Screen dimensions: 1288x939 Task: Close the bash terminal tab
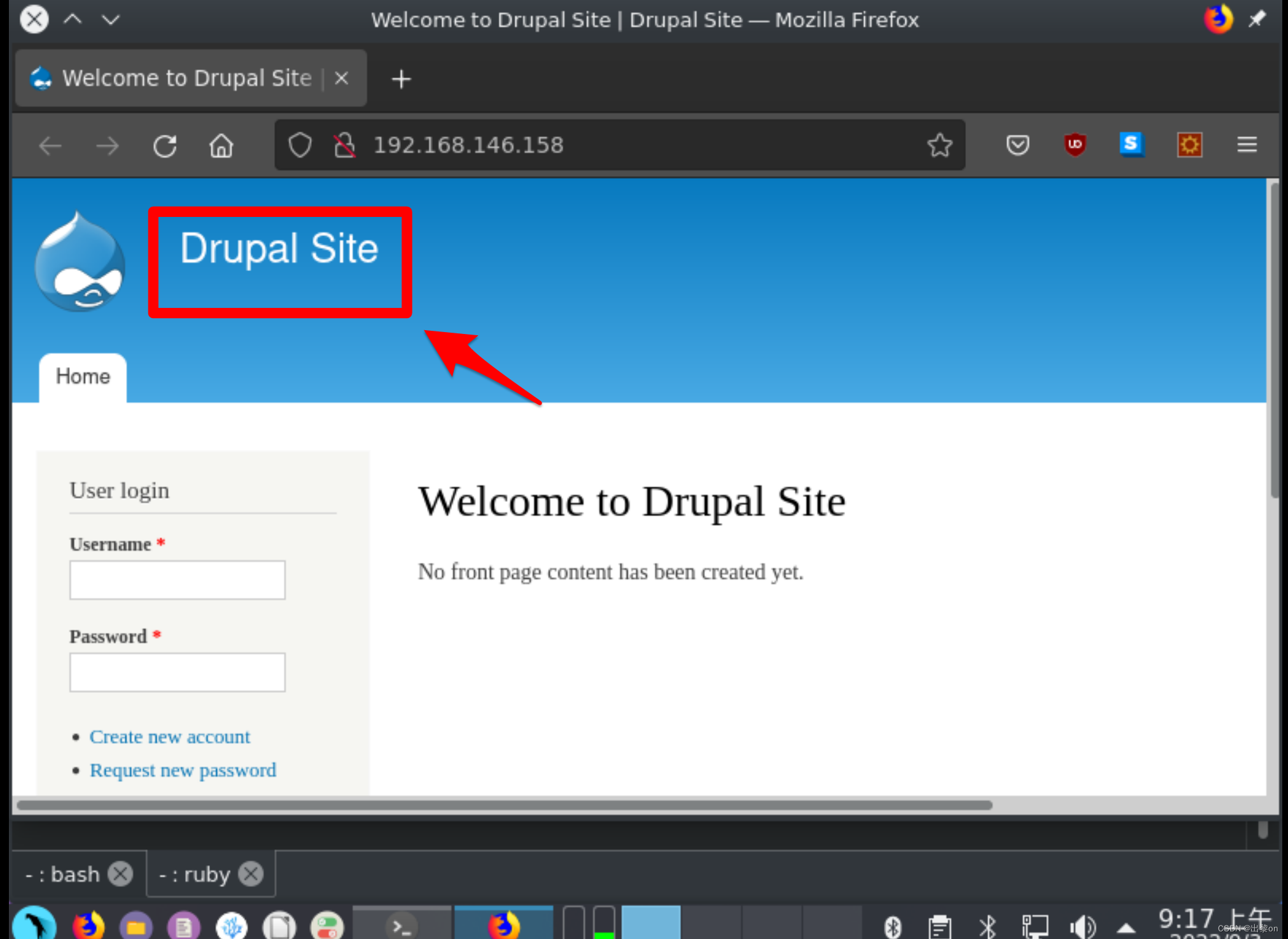pyautogui.click(x=120, y=874)
